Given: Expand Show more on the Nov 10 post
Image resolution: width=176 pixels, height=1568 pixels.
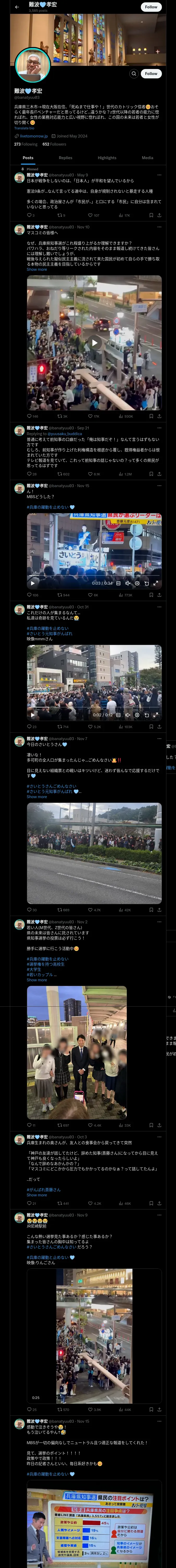Looking at the screenshot, I should 37,270.
